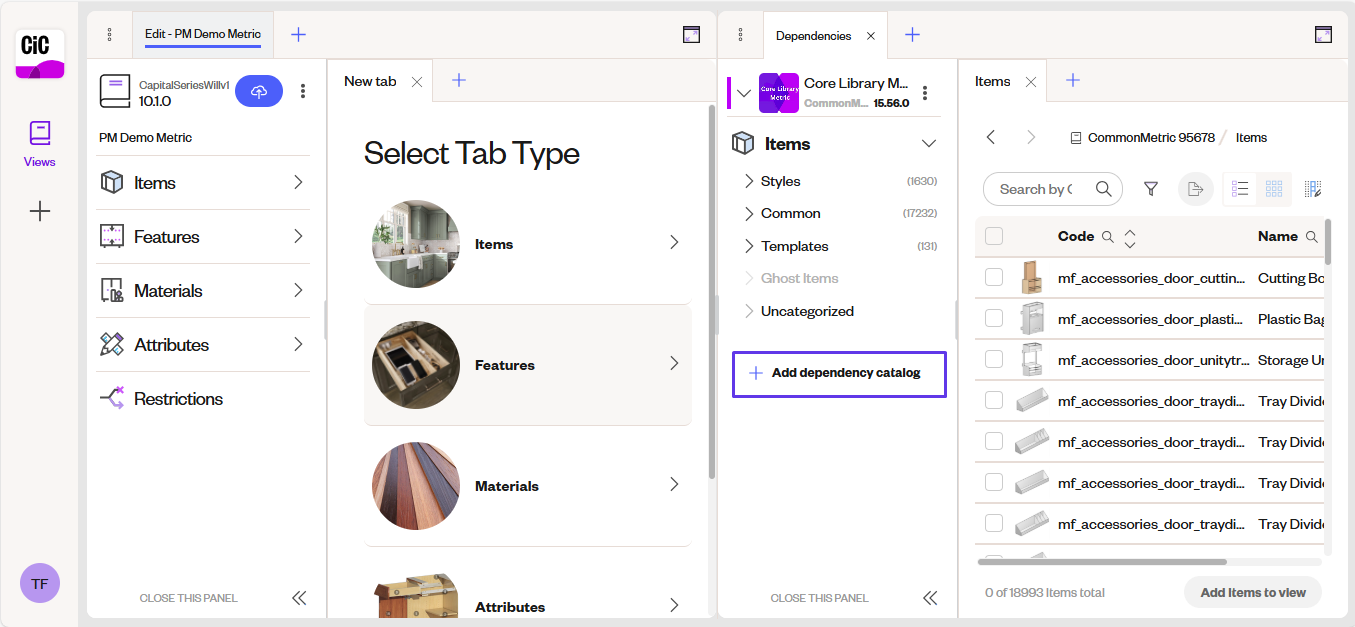Click the CiC app logo
Screen dimensions: 1355x627
(40, 54)
